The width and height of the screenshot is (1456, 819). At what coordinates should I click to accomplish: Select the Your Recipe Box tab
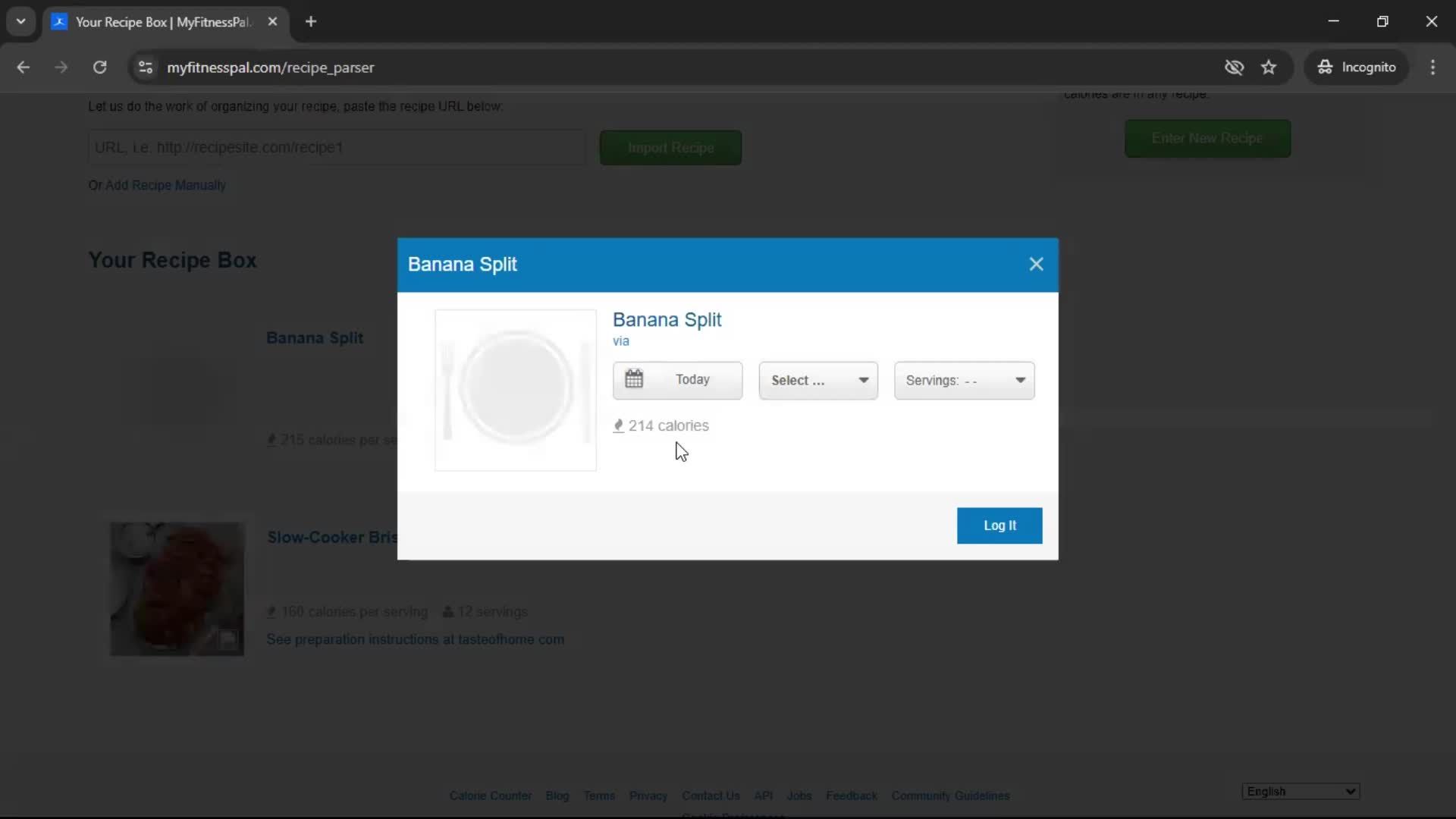point(162,22)
